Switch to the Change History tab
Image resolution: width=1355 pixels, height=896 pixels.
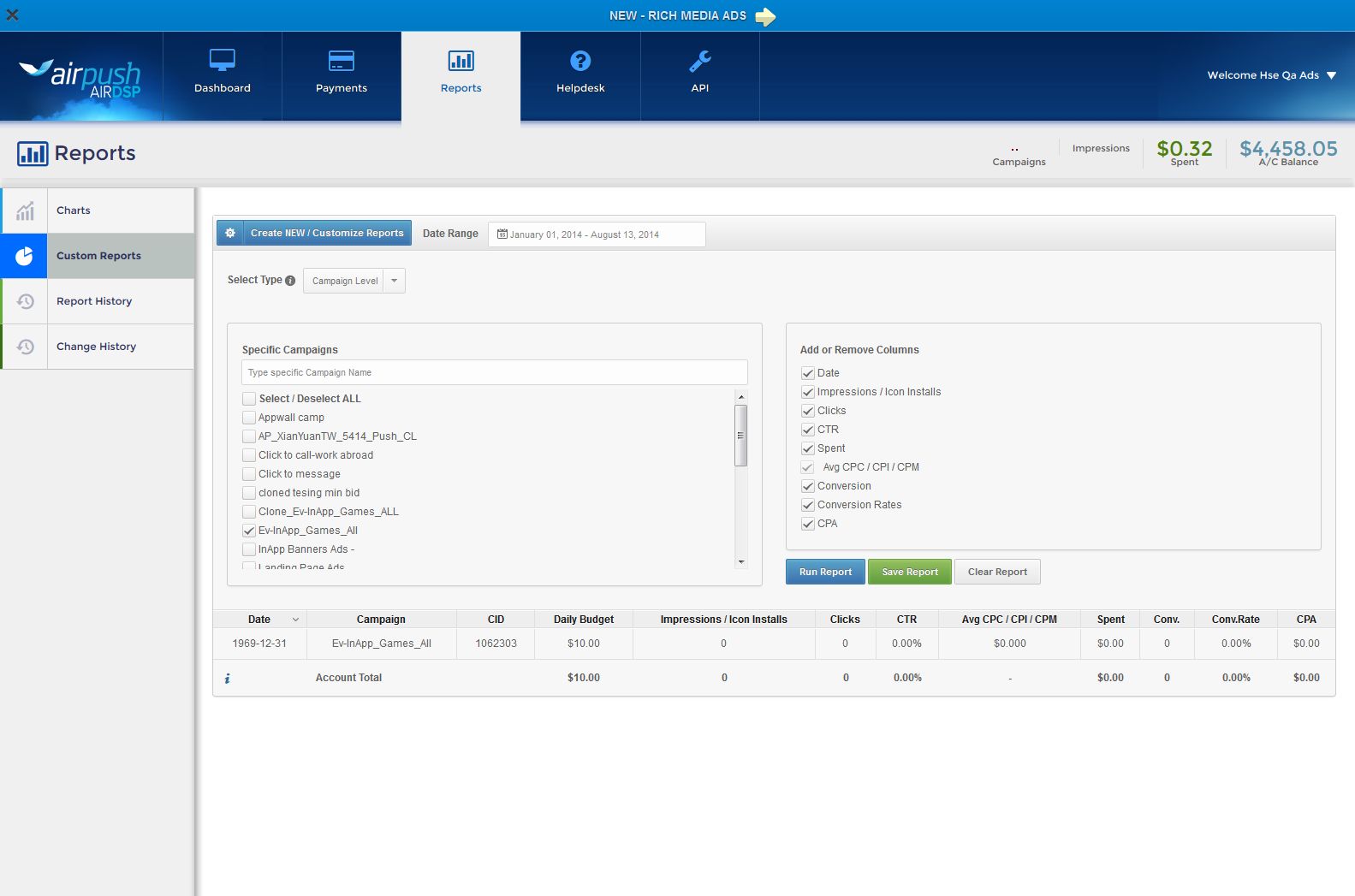[x=96, y=347]
